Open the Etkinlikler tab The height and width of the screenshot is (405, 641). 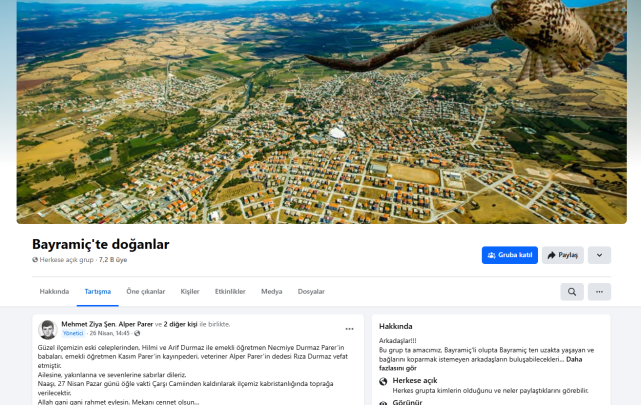[230, 291]
